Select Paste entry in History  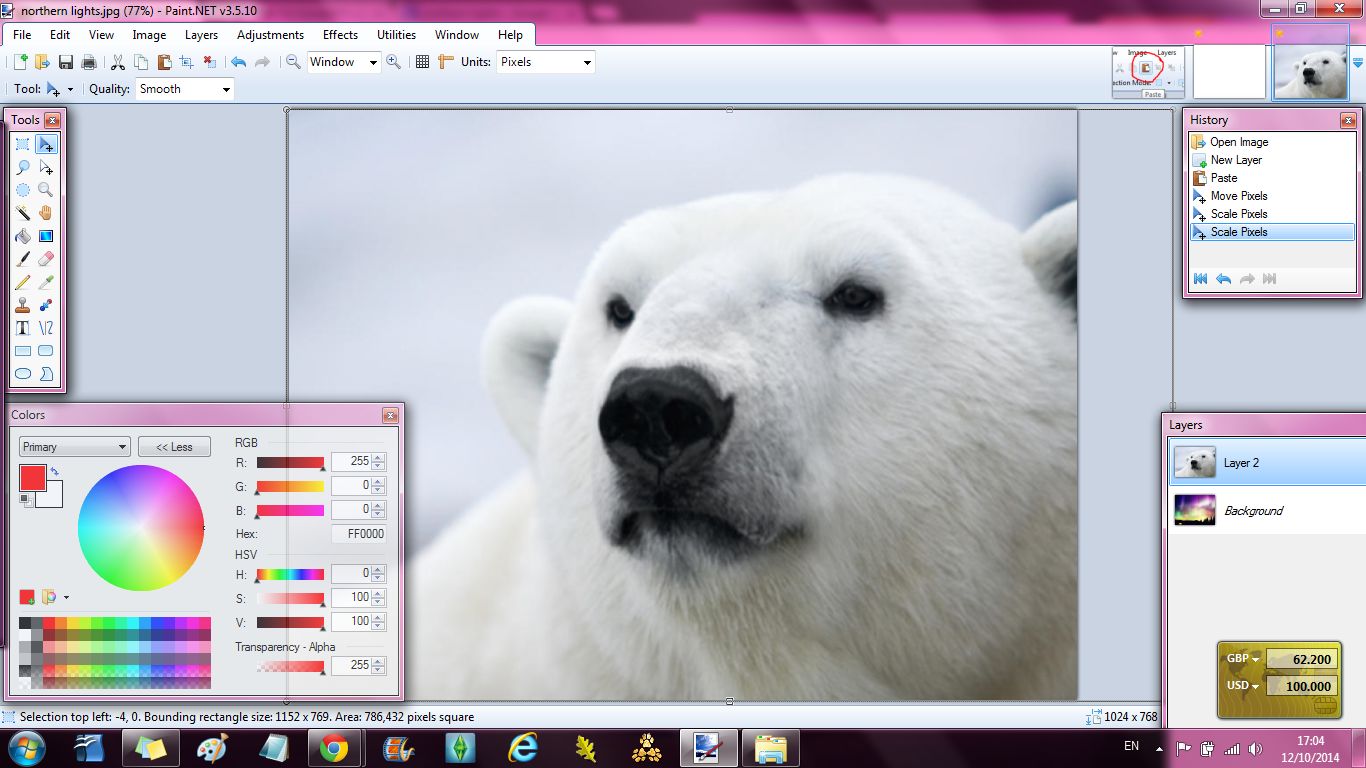point(1272,178)
